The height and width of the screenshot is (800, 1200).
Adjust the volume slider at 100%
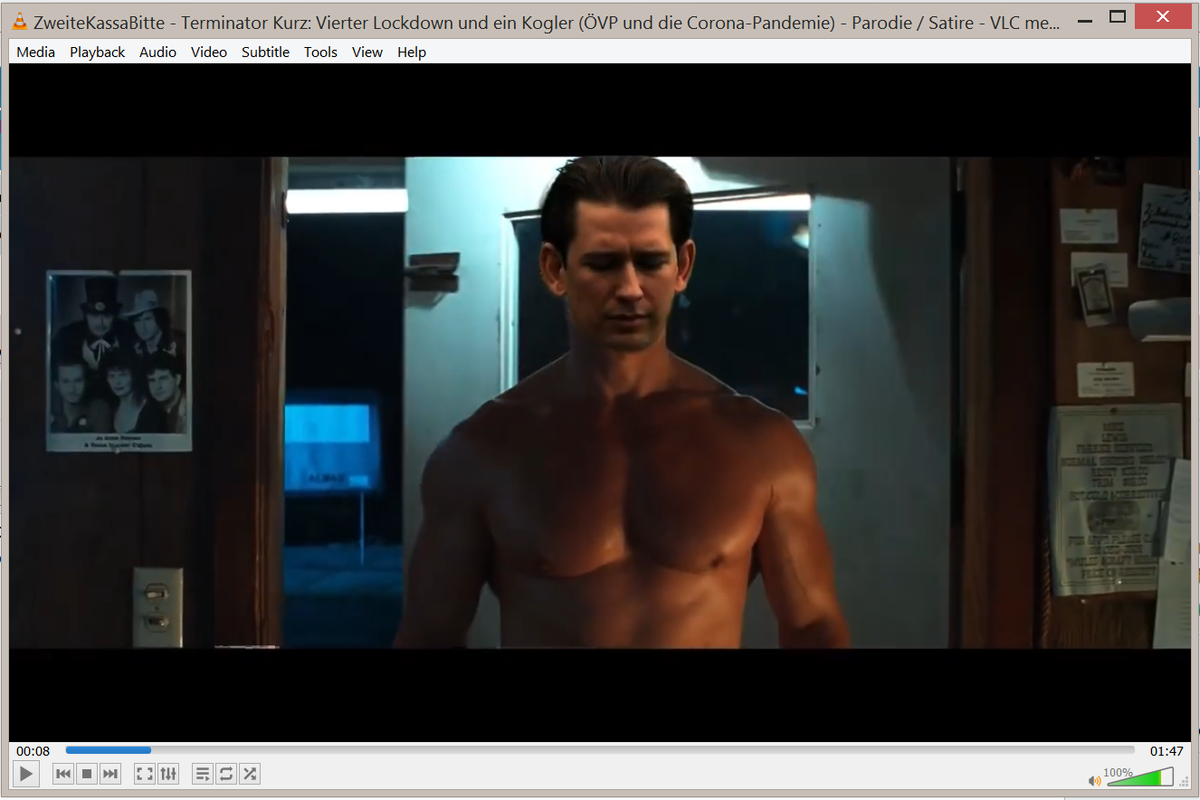[1138, 777]
